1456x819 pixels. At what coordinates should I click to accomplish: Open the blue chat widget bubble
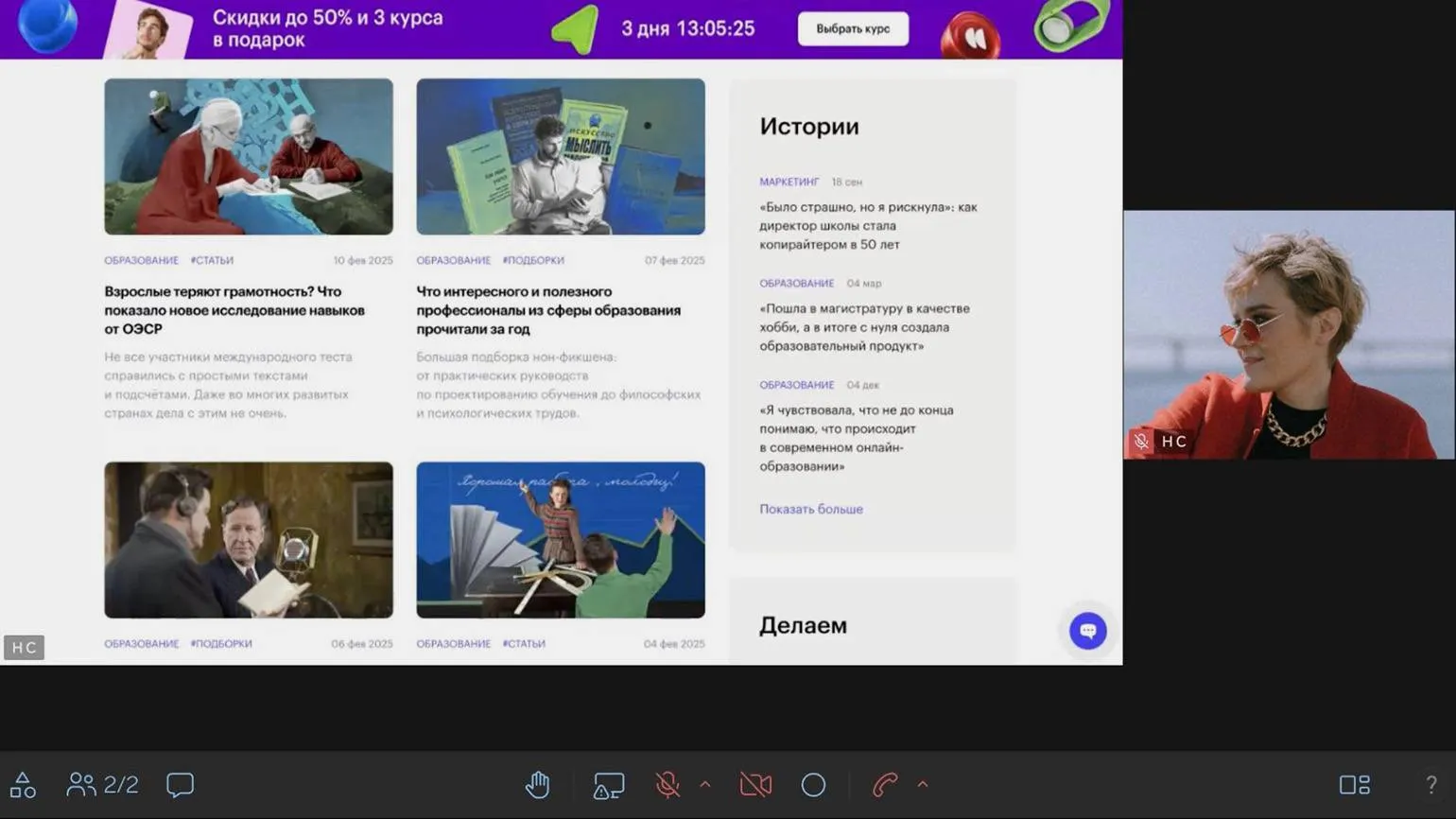click(x=1087, y=631)
